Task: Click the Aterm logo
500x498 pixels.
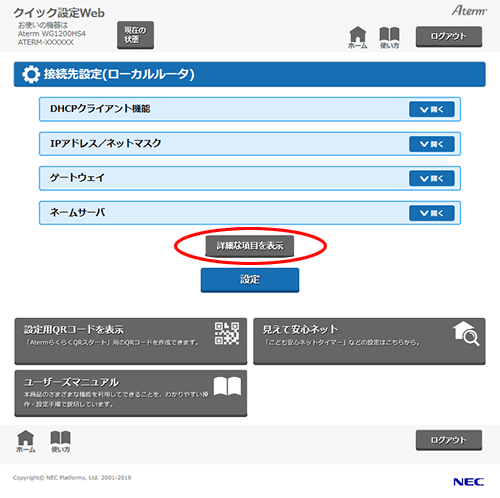Action: tap(469, 11)
